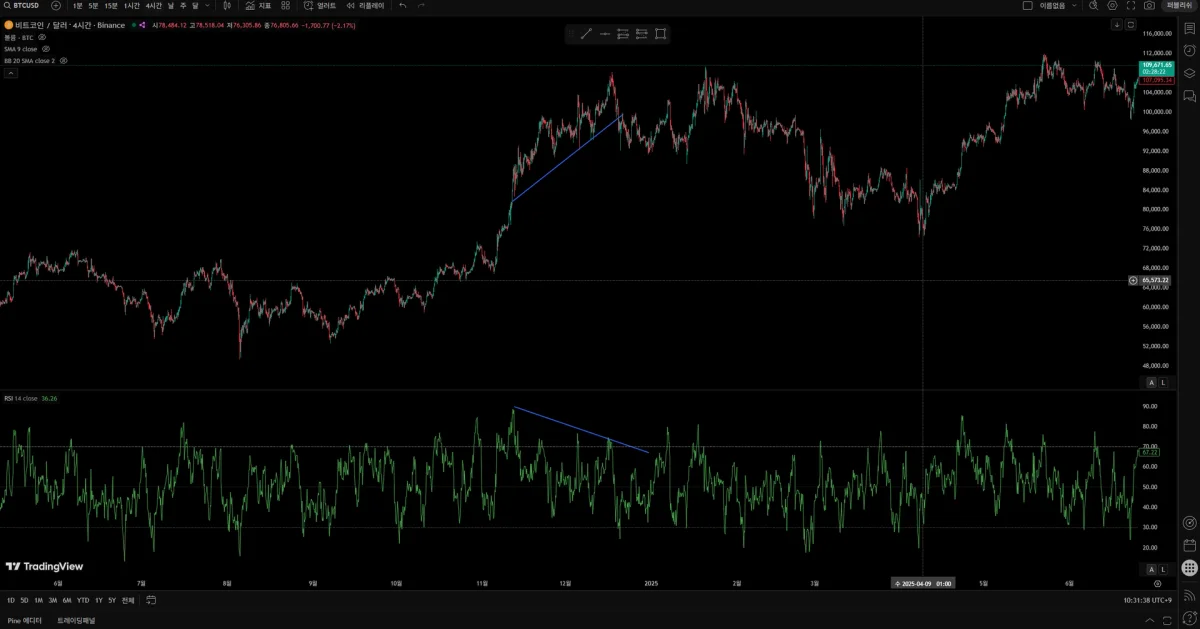
Task: Select the 6M date range
Action: (66, 600)
